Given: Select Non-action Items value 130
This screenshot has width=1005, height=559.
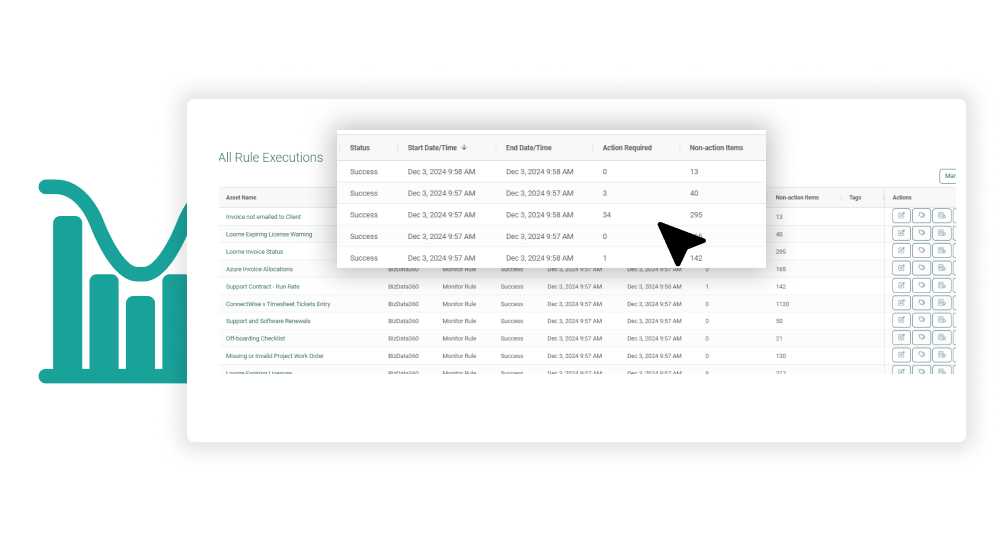Looking at the screenshot, I should tap(780, 356).
